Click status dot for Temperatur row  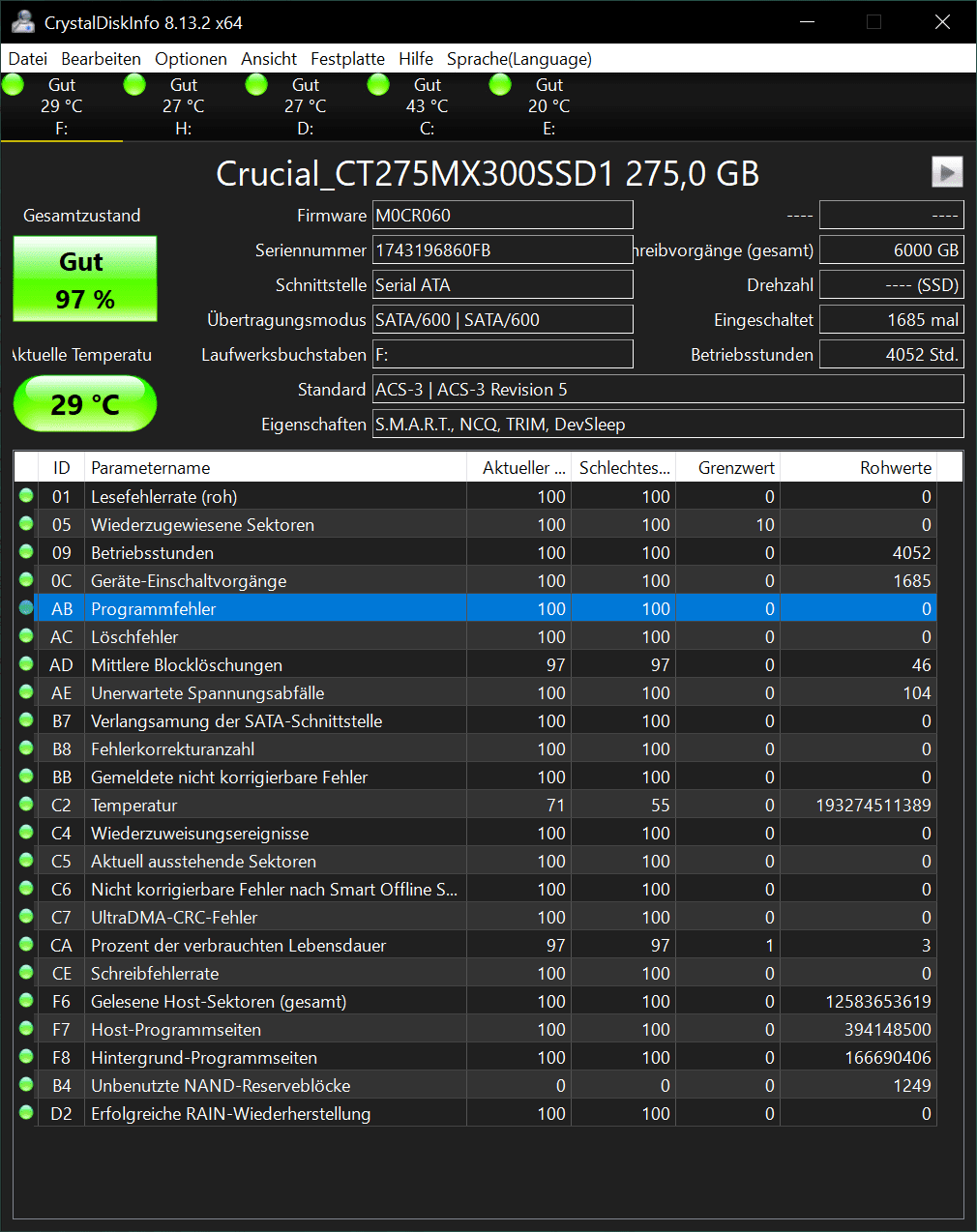tap(26, 805)
